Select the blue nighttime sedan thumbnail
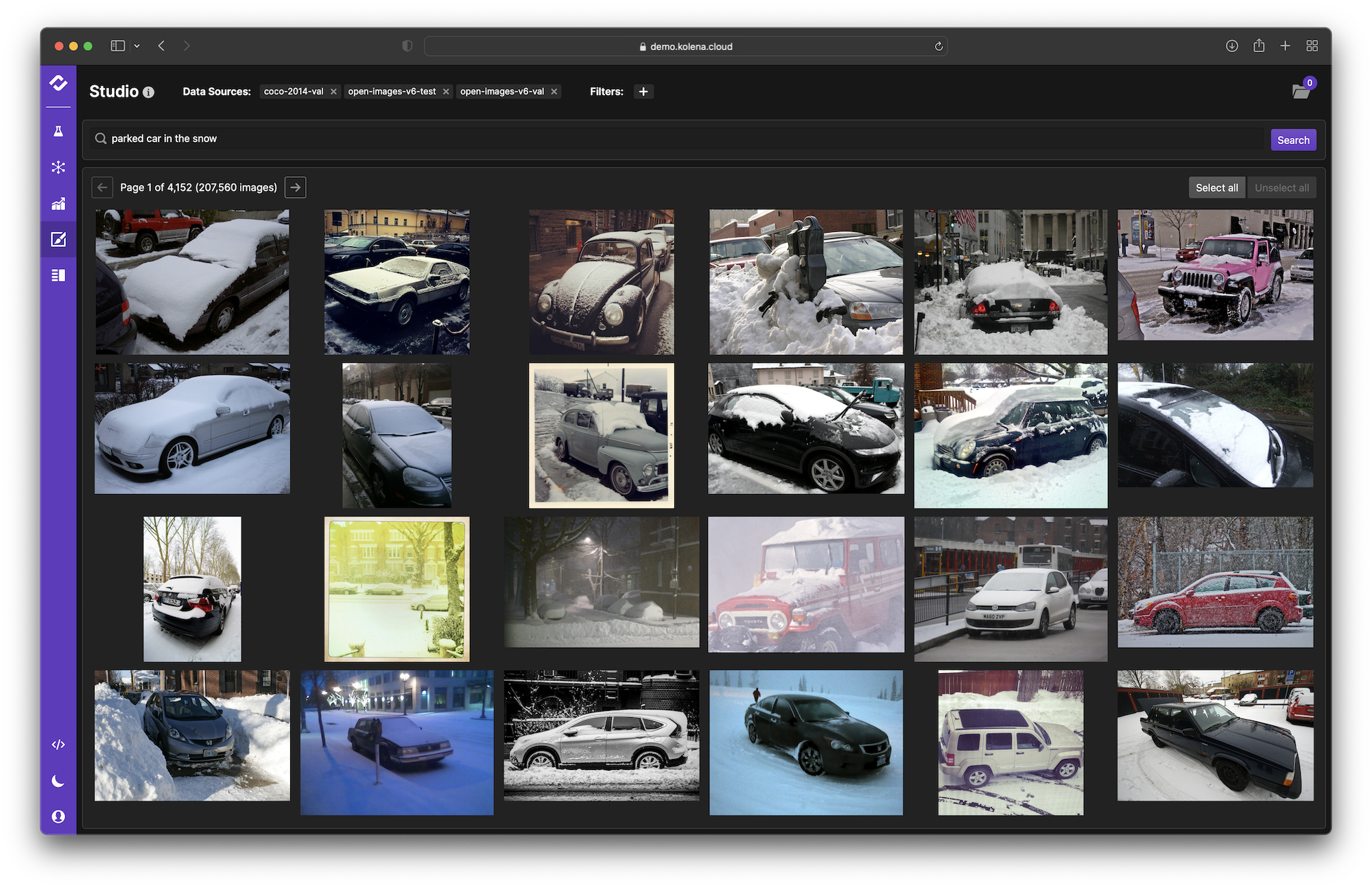Image resolution: width=1372 pixels, height=888 pixels. [x=397, y=743]
